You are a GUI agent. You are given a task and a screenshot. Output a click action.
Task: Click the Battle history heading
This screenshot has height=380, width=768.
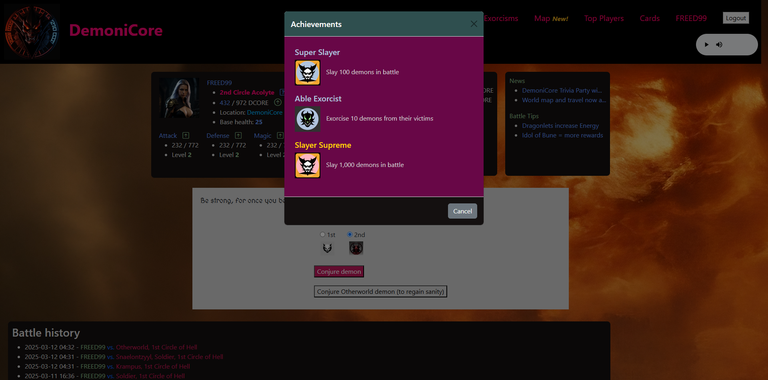46,333
